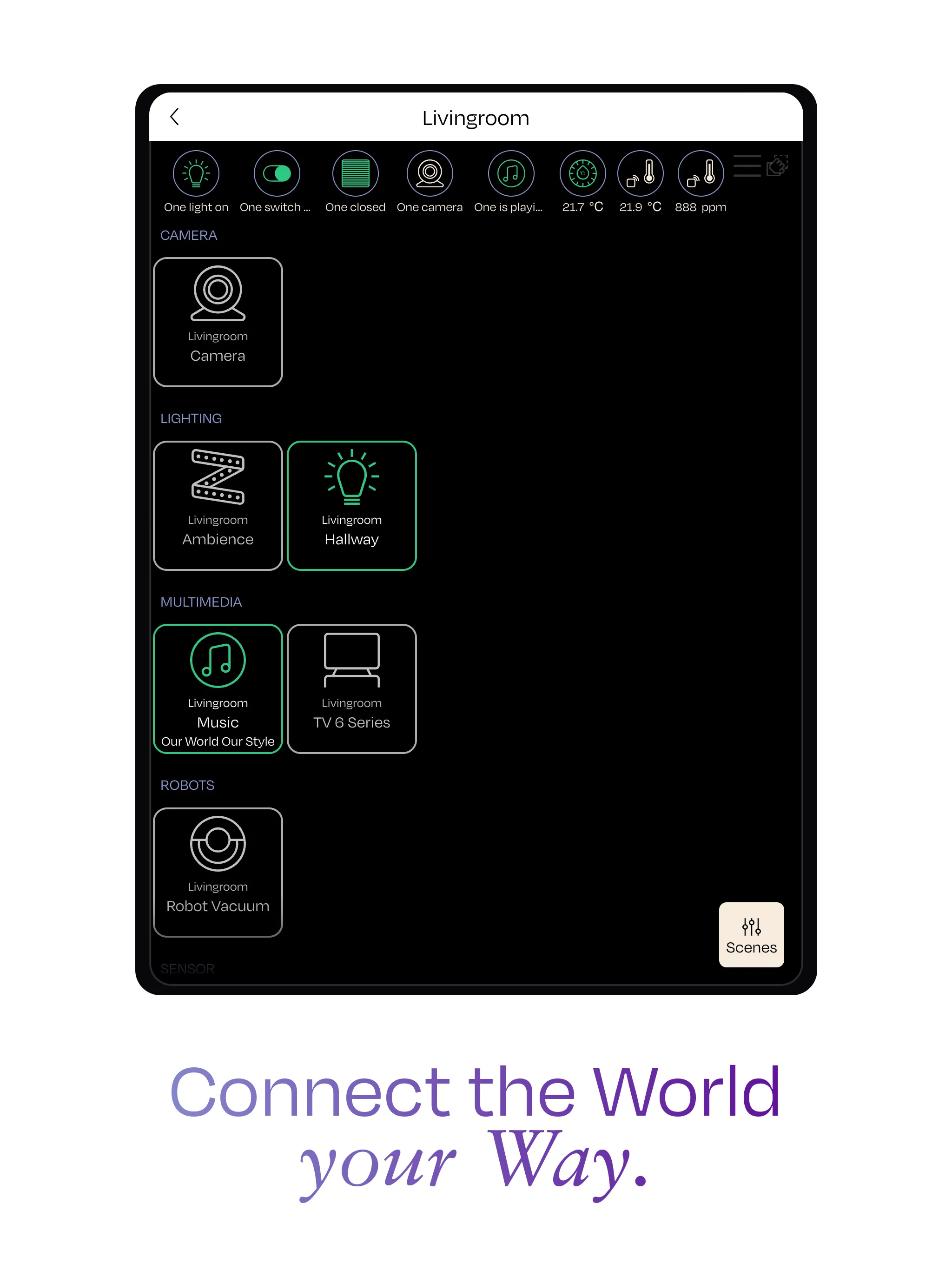The image size is (952, 1270).
Task: Navigate back from Livingroom screen
Action: point(176,117)
